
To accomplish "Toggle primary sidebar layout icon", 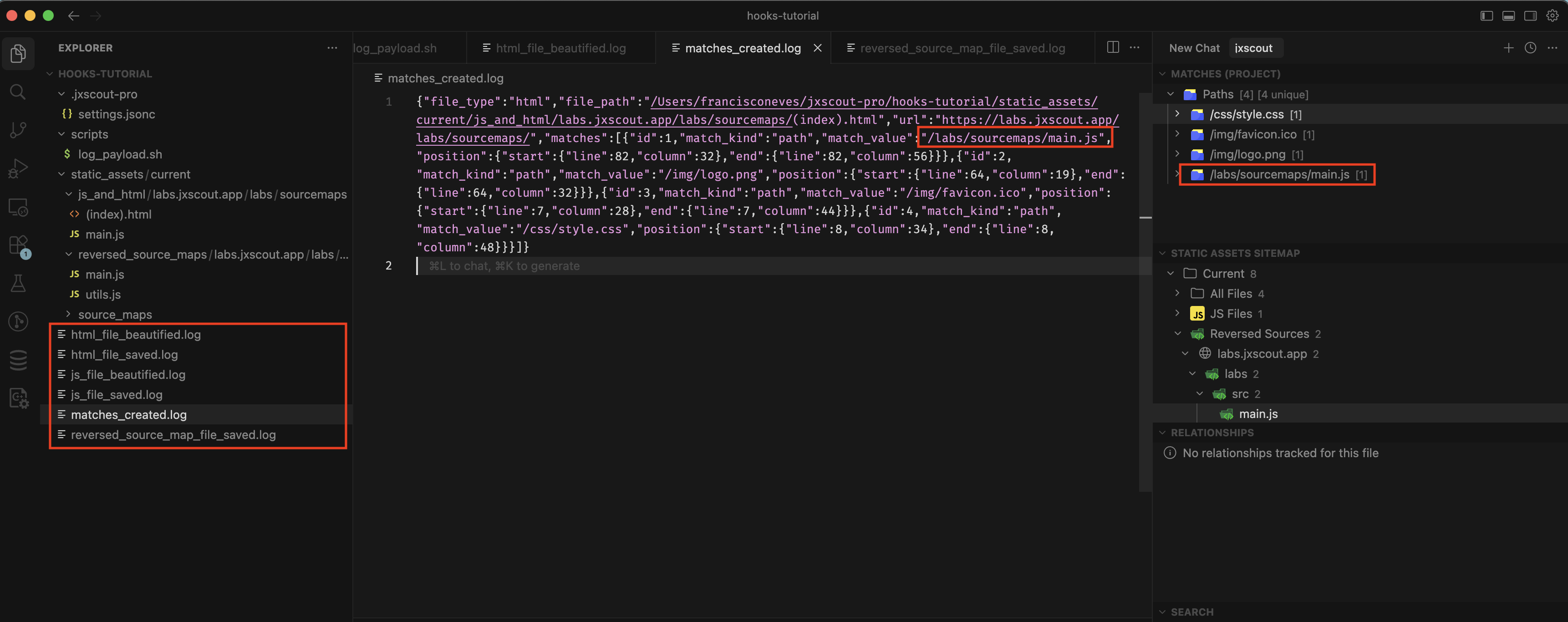I will (1487, 16).
